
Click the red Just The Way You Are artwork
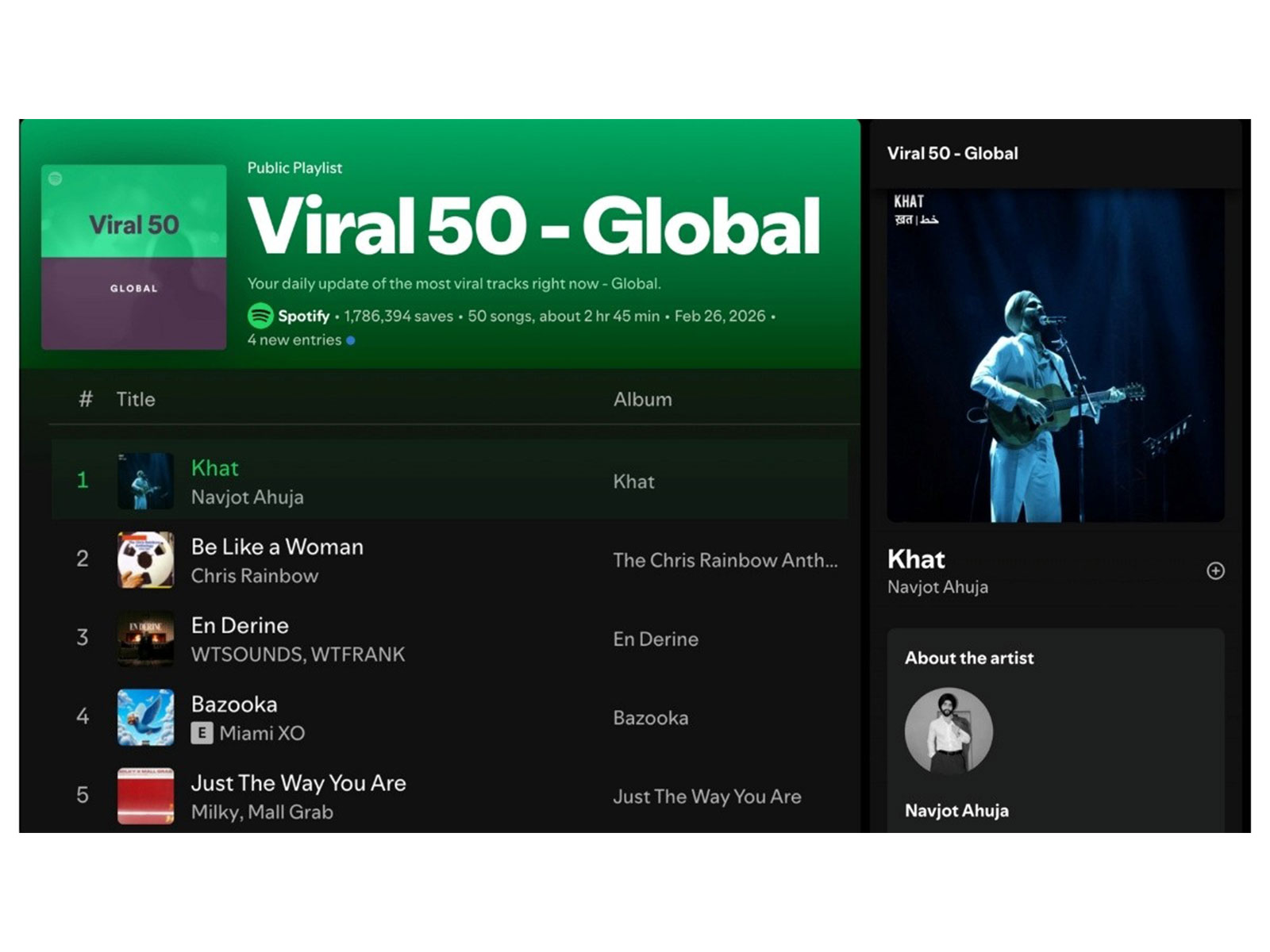[145, 797]
